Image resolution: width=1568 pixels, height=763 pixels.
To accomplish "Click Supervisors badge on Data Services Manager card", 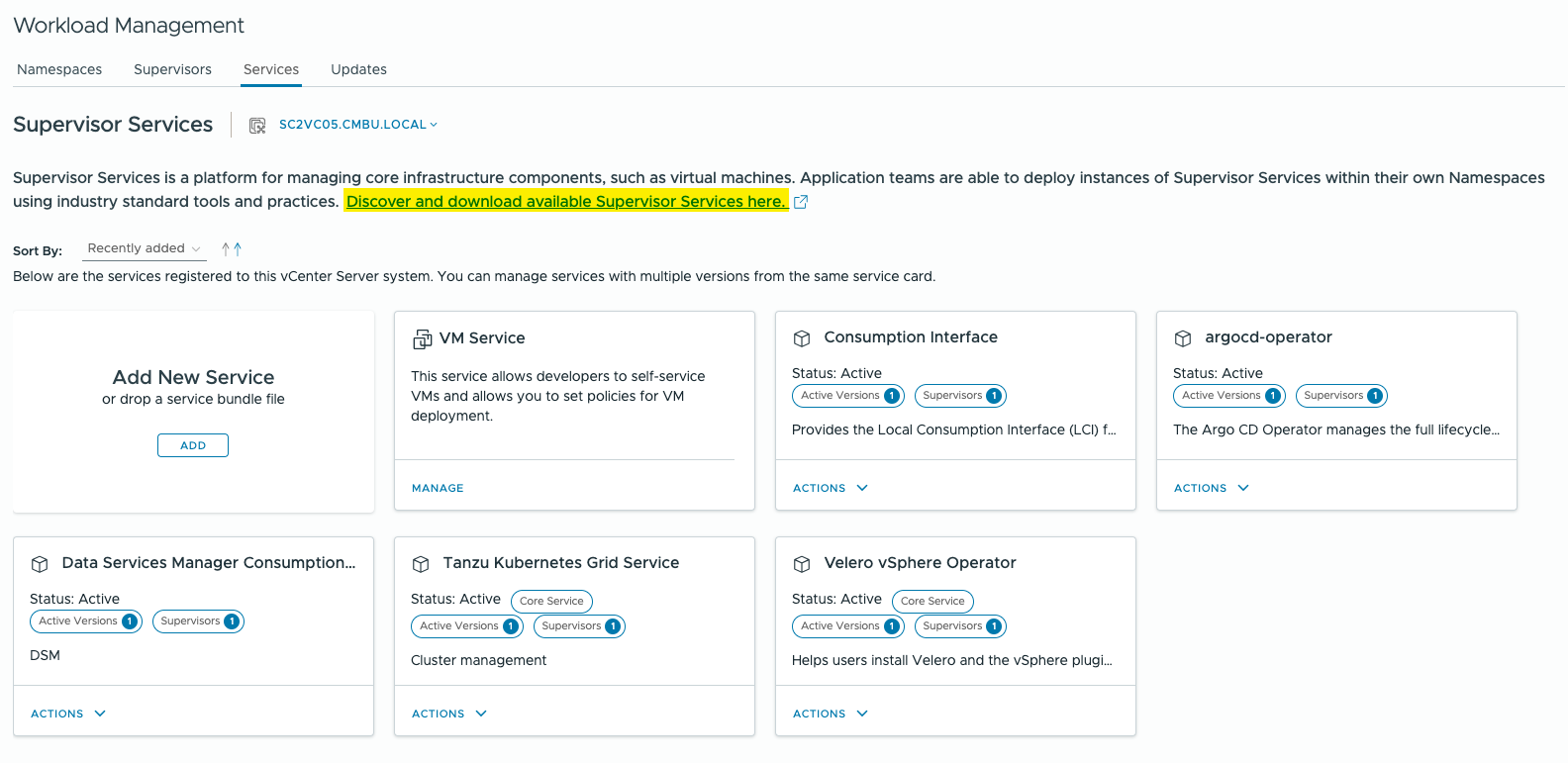I will [x=199, y=621].
